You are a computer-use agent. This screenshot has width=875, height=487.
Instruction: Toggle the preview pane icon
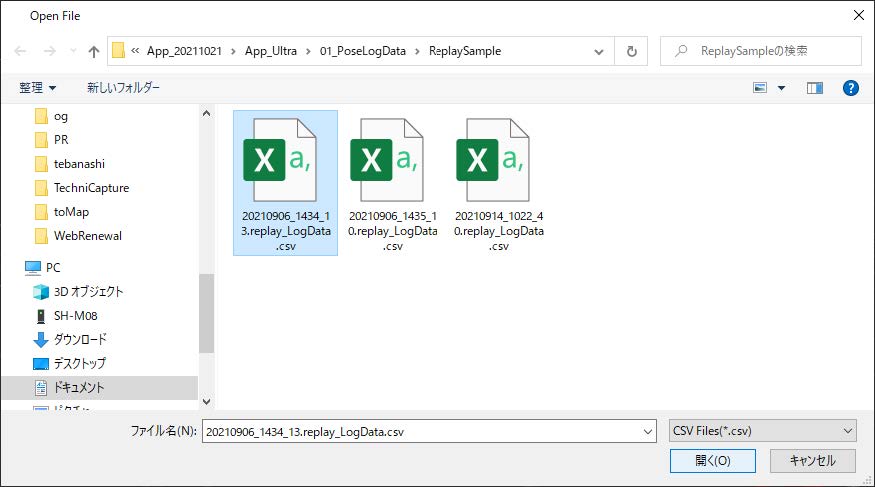click(x=815, y=88)
